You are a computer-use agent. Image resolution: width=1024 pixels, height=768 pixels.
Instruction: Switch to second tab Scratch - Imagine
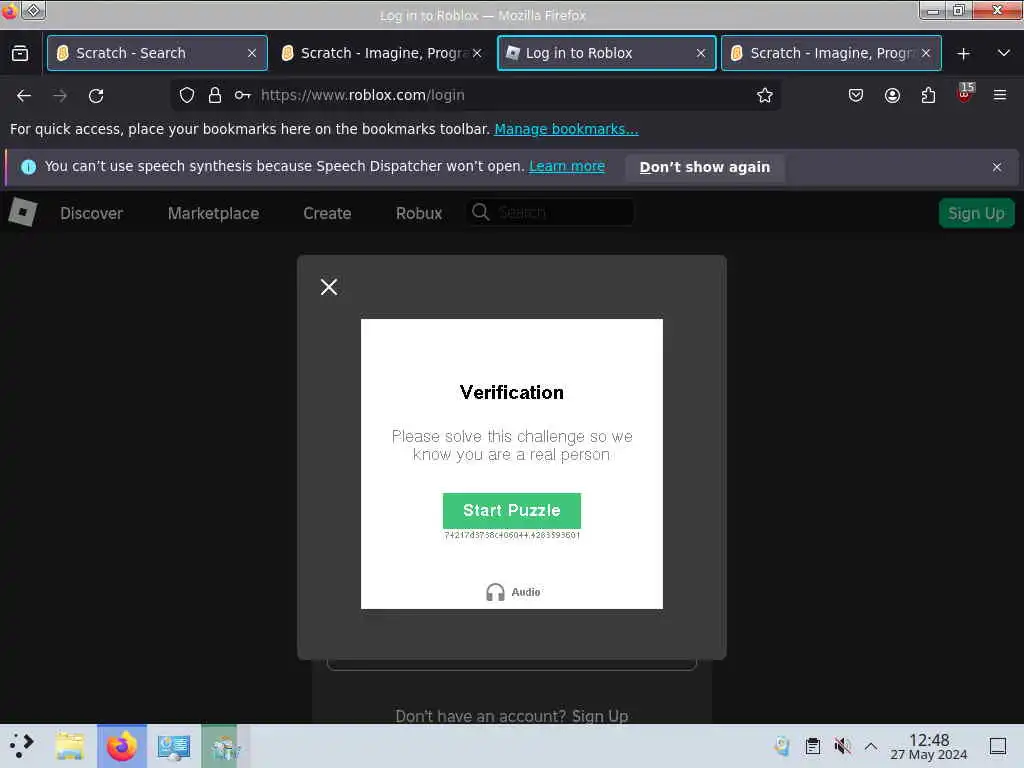[382, 53]
